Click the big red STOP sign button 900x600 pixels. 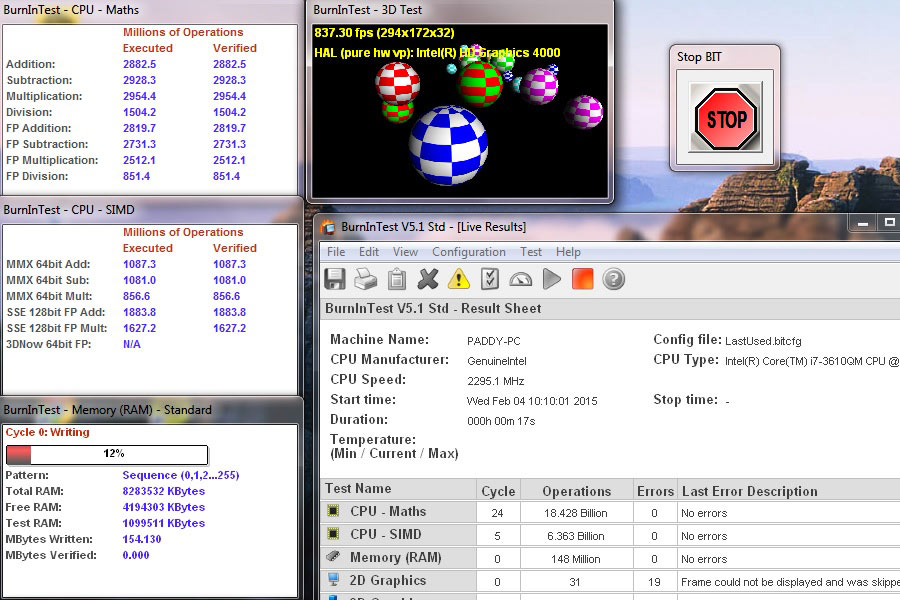[x=726, y=118]
